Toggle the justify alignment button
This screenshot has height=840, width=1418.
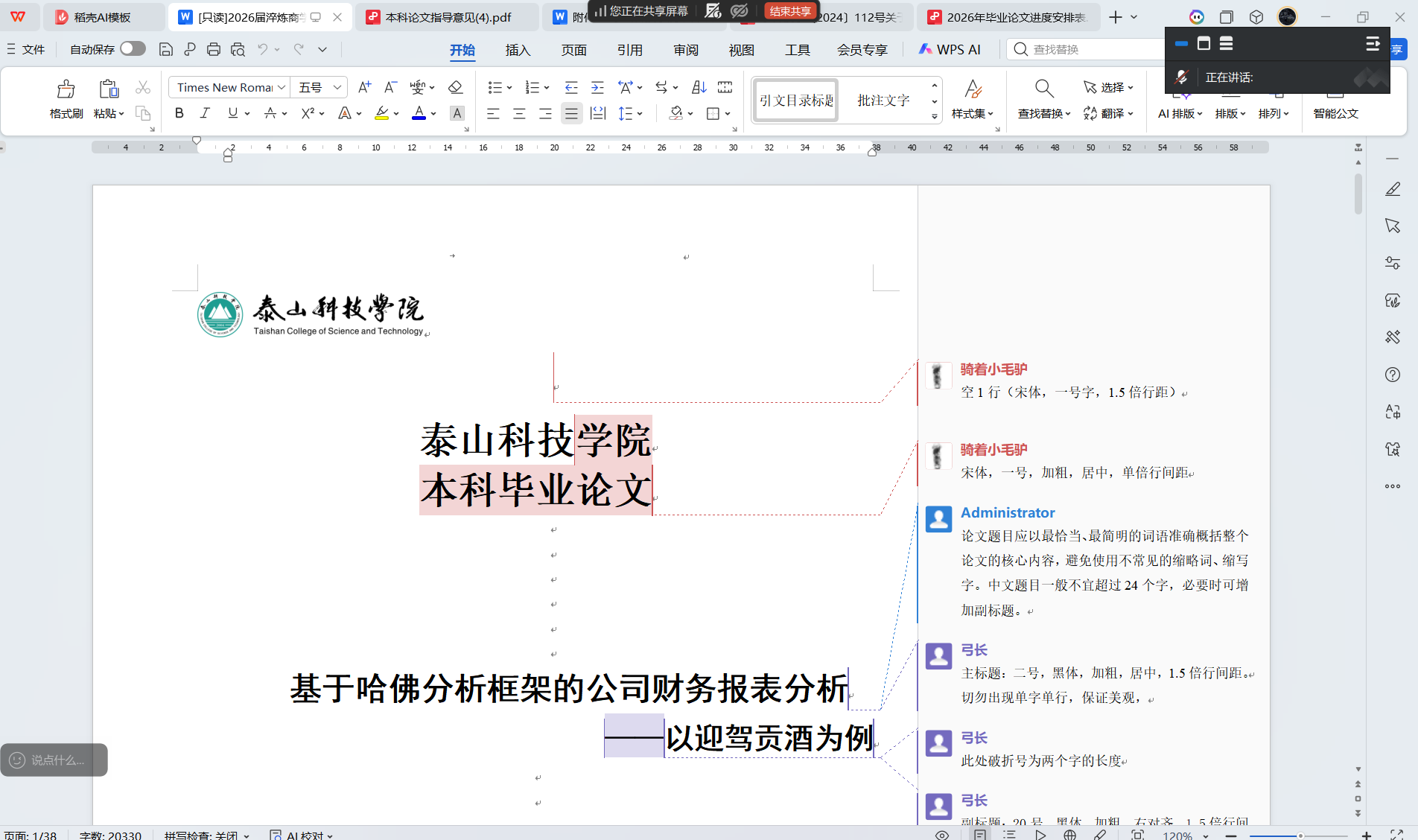click(x=571, y=113)
